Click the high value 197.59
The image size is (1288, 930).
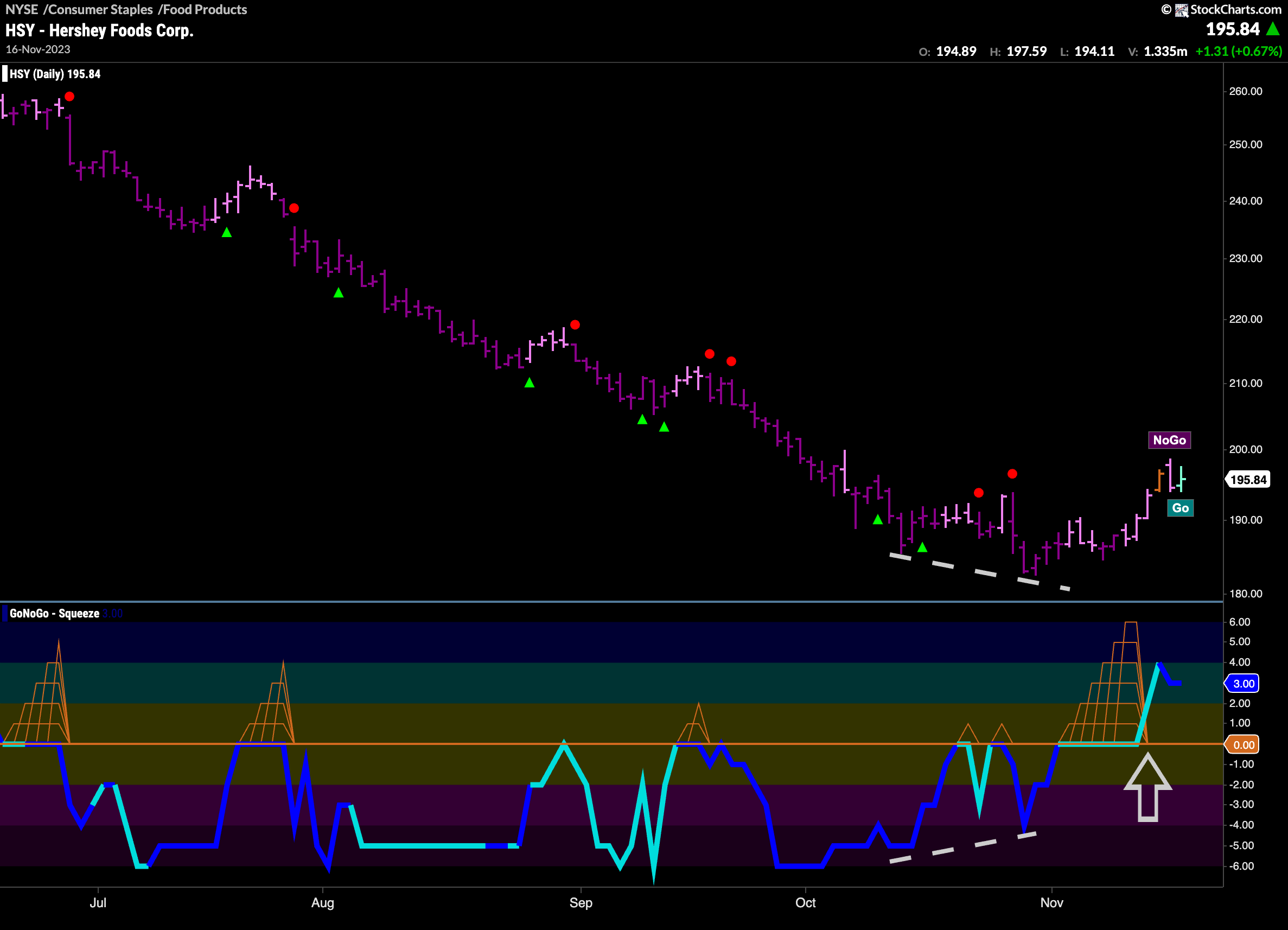[x=1026, y=52]
